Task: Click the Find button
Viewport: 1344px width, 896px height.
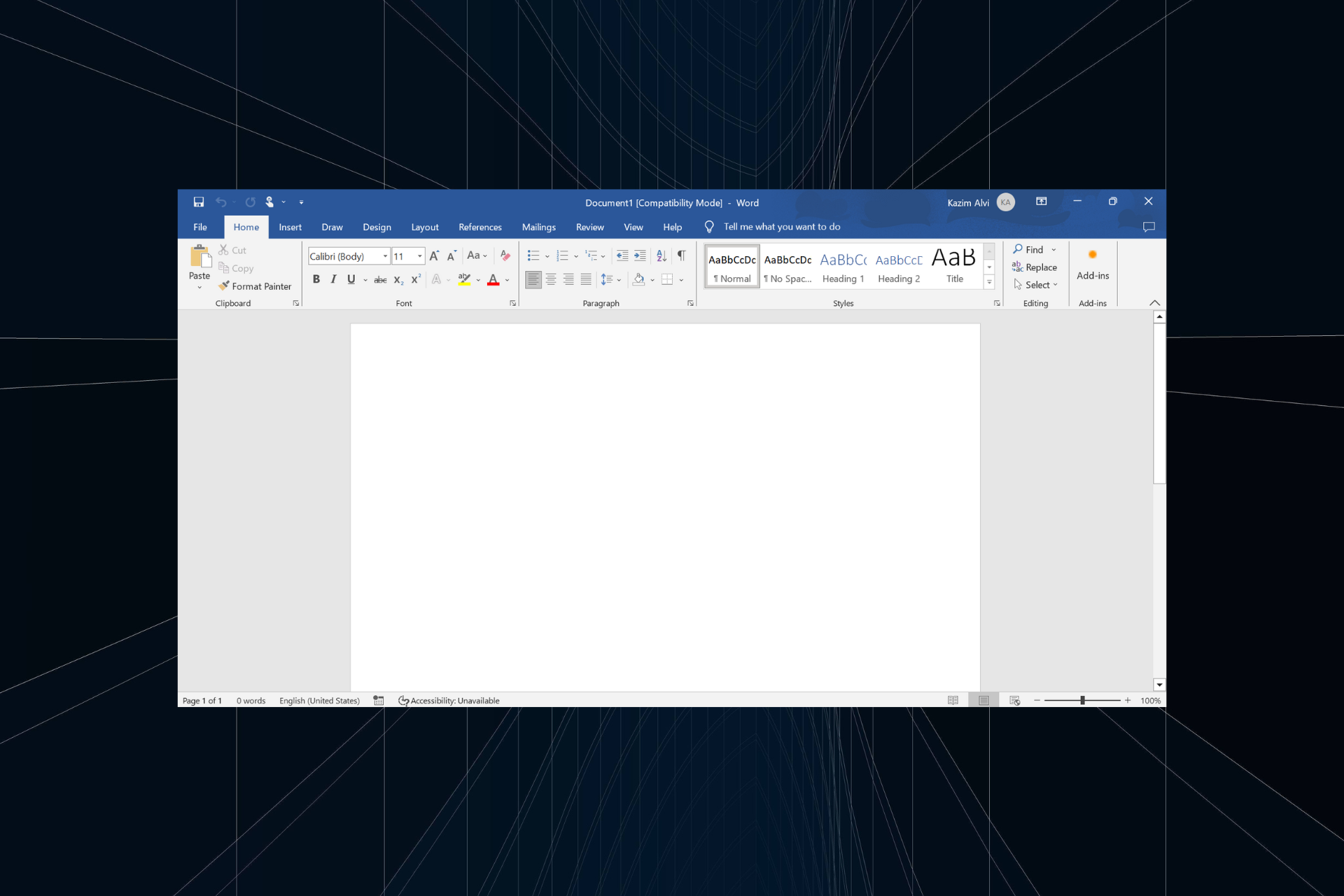Action: (1028, 249)
